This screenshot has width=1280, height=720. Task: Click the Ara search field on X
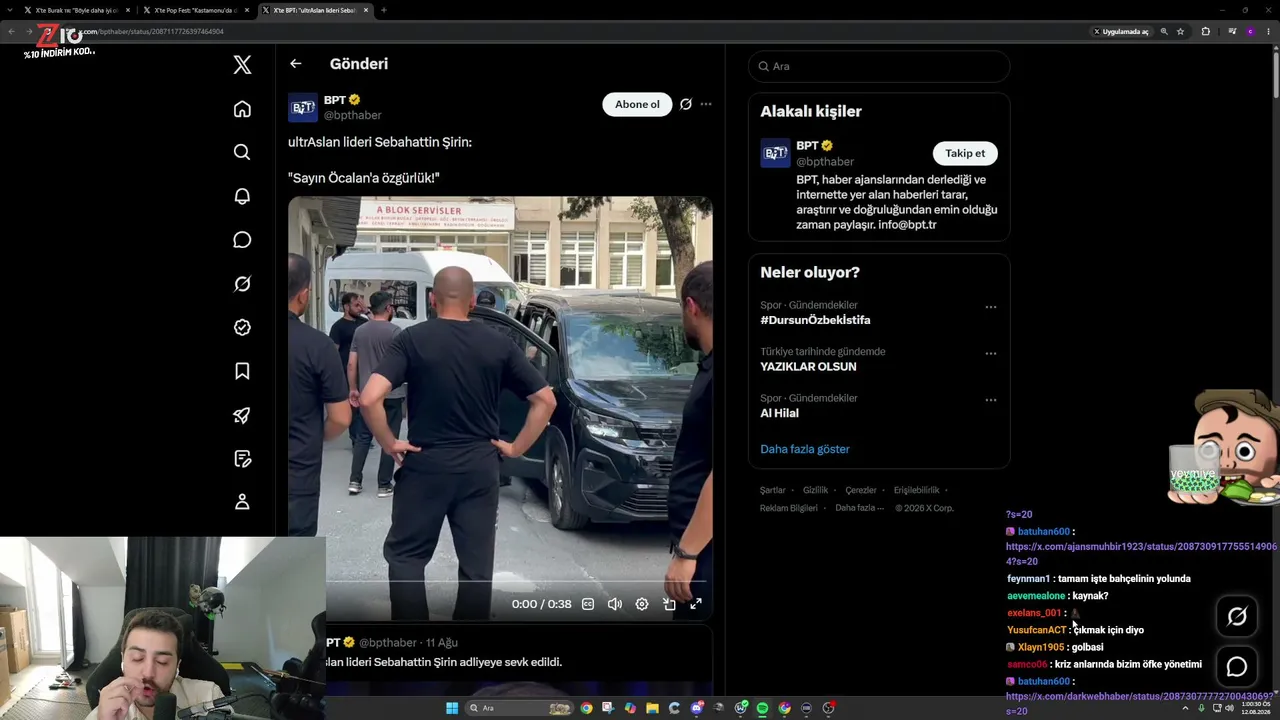click(x=879, y=66)
